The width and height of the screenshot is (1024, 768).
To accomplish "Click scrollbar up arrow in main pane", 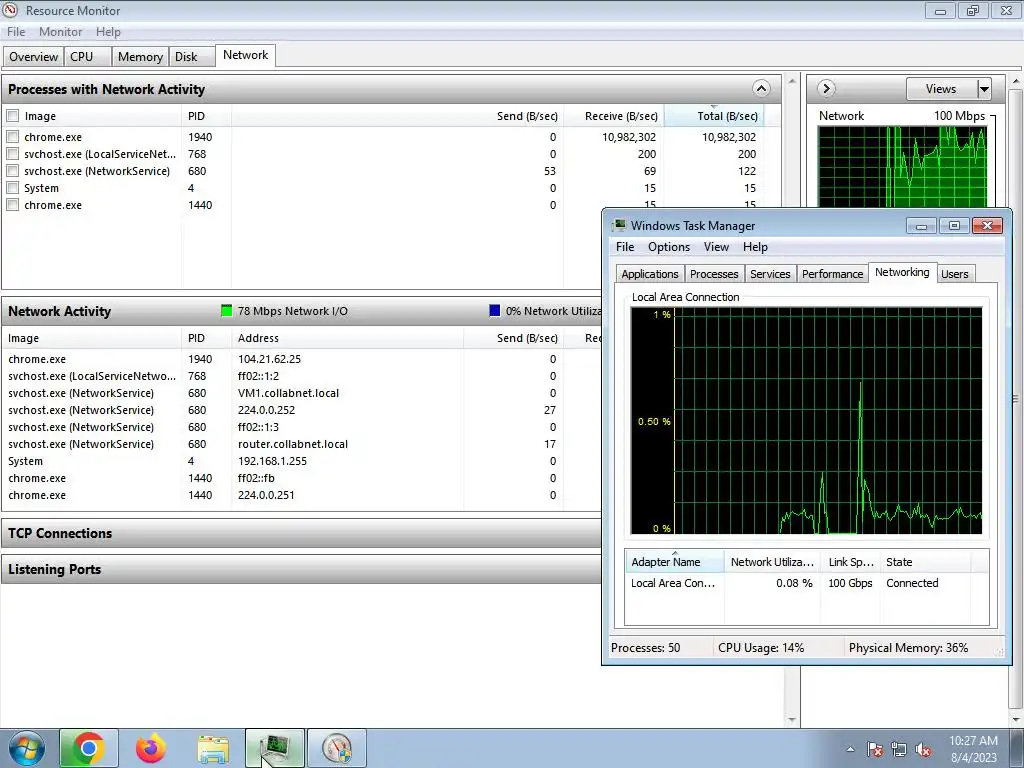I will tap(792, 81).
